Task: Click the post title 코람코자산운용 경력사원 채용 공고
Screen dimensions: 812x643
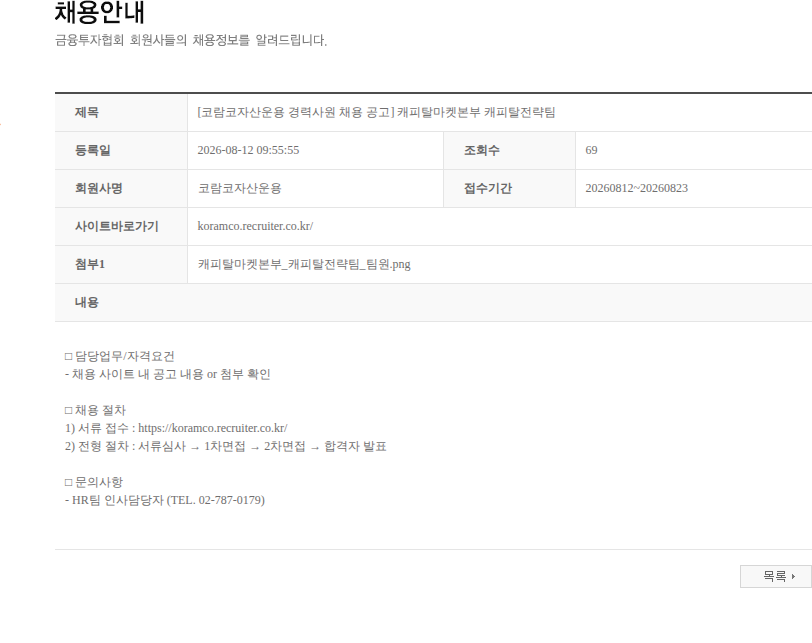Action: pyautogui.click(x=376, y=112)
